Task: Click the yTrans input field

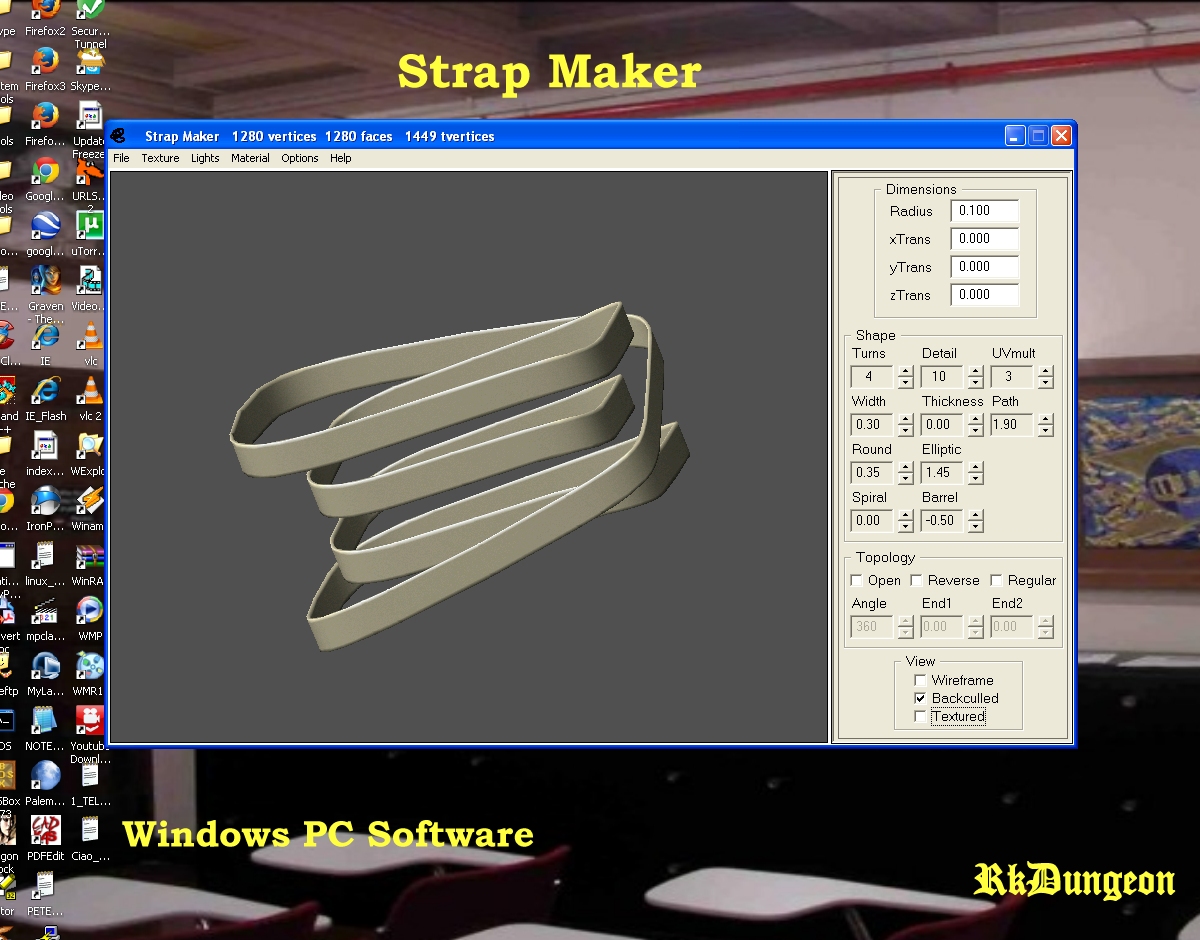Action: (x=985, y=267)
